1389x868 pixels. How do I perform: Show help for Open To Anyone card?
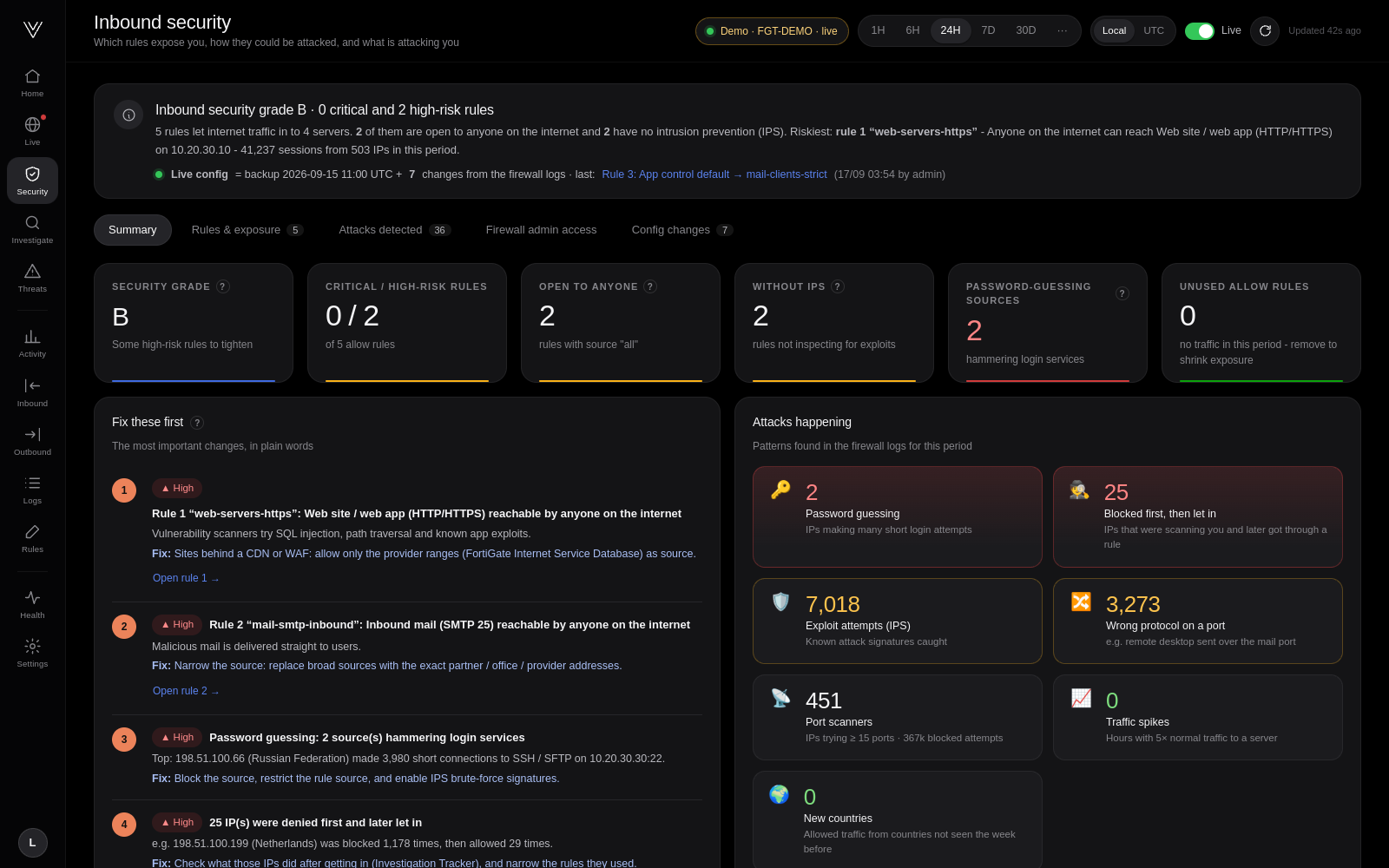[x=650, y=286]
